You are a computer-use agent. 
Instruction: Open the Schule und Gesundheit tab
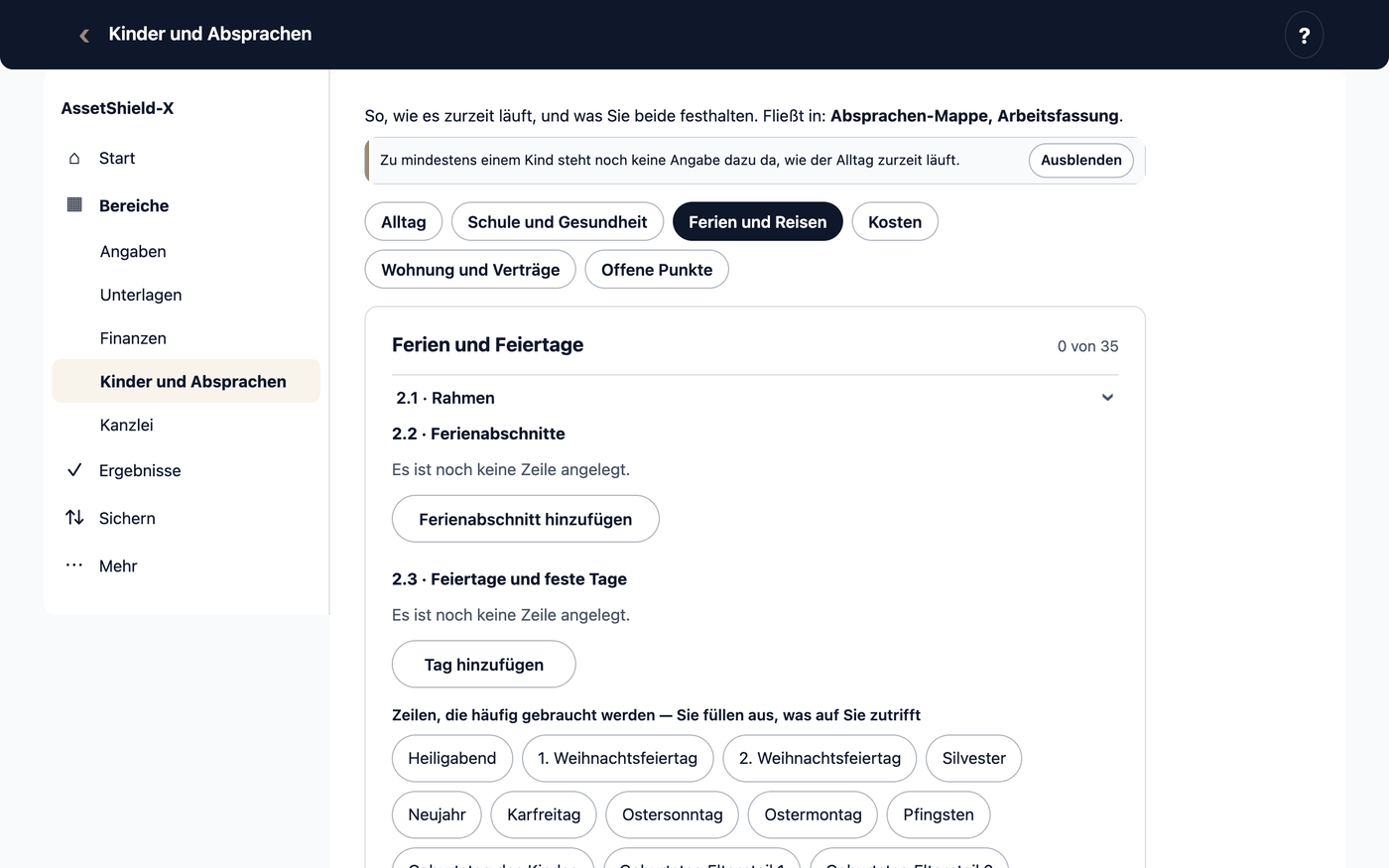click(x=558, y=222)
